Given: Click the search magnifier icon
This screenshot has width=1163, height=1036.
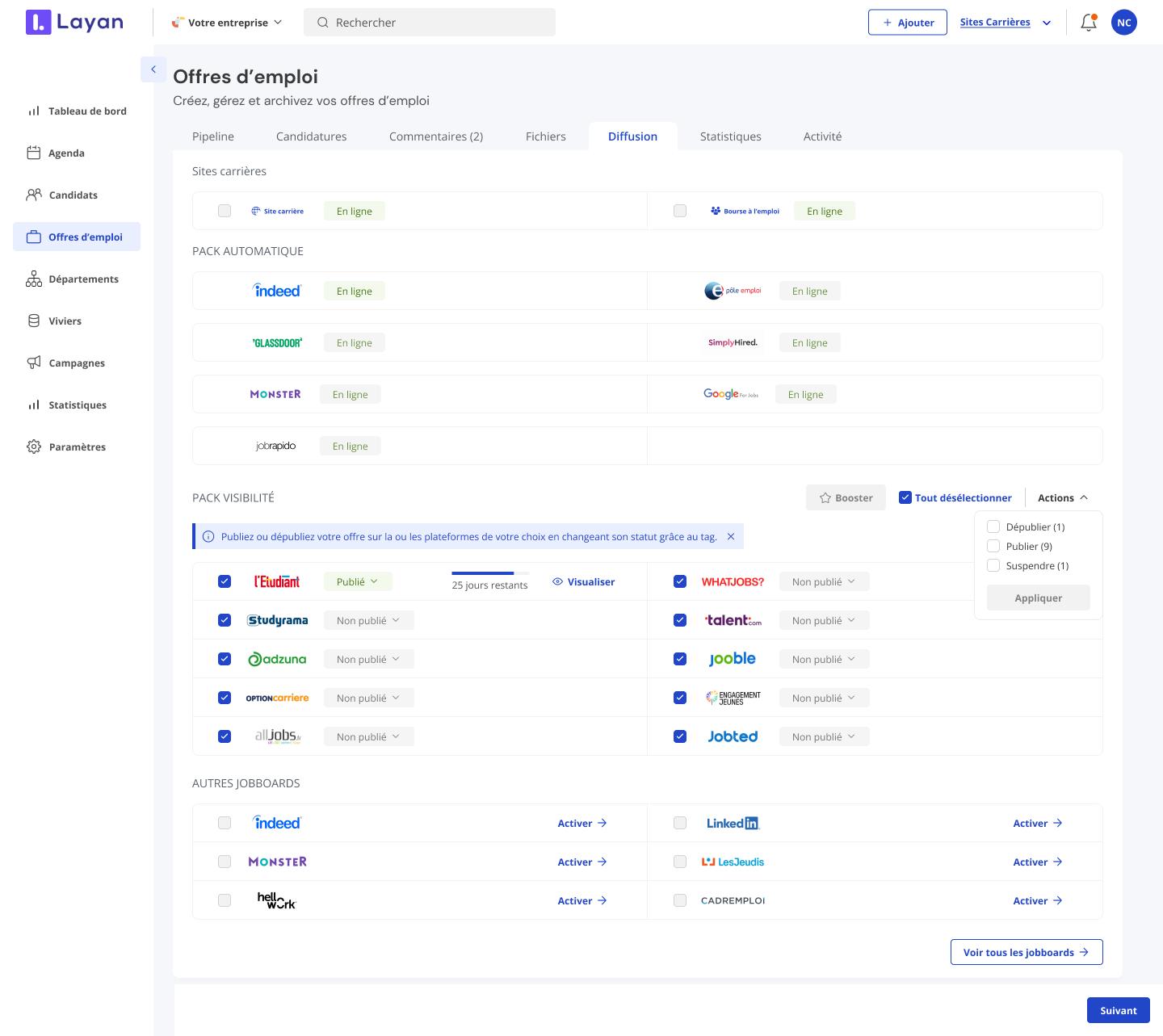Looking at the screenshot, I should click(322, 23).
